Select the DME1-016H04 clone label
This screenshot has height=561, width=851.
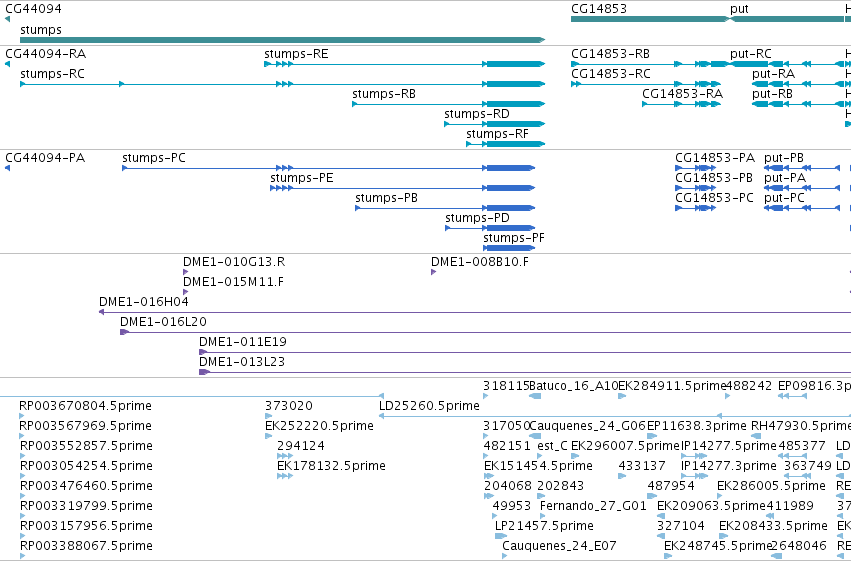click(144, 302)
